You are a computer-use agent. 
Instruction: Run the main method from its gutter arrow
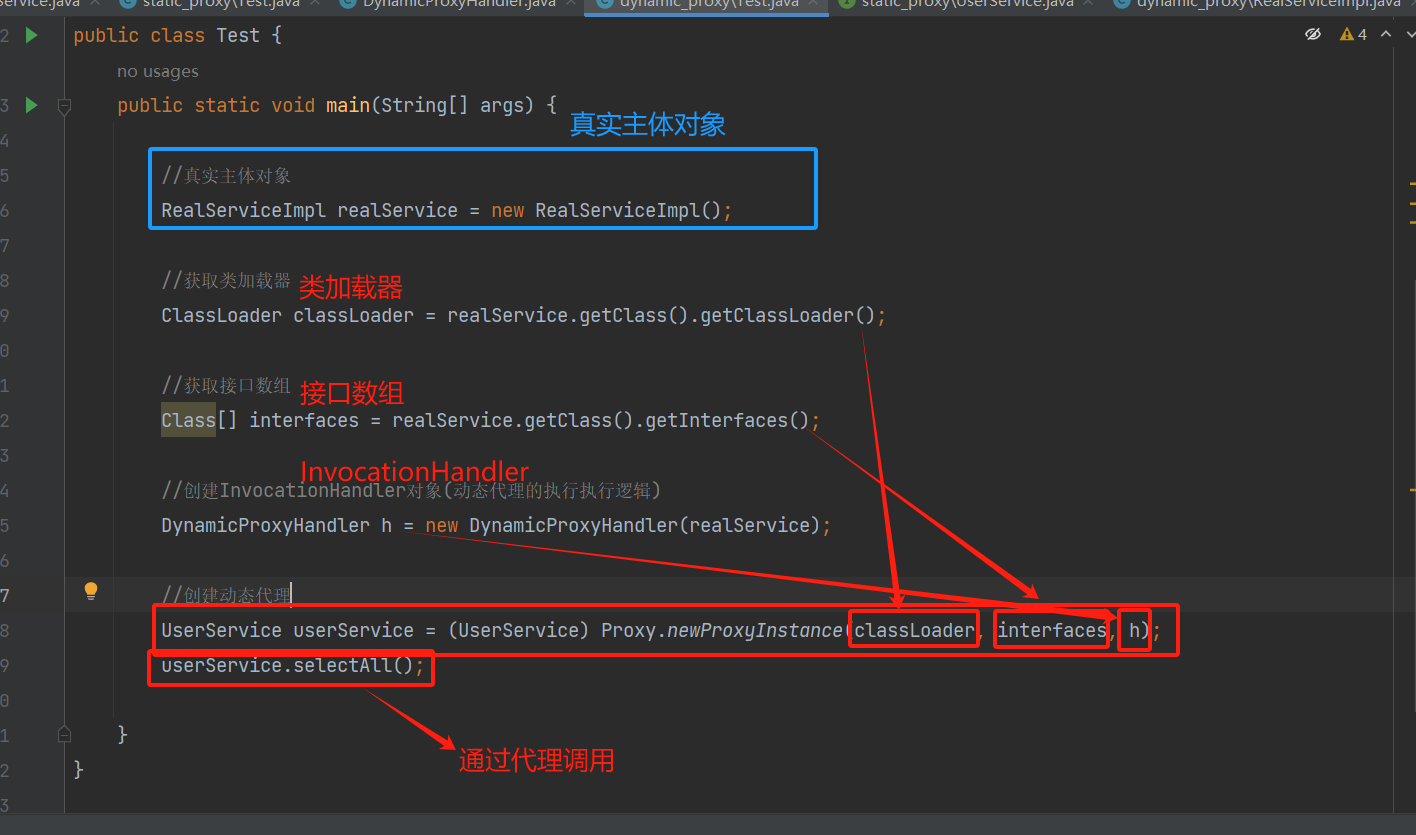pyautogui.click(x=31, y=104)
